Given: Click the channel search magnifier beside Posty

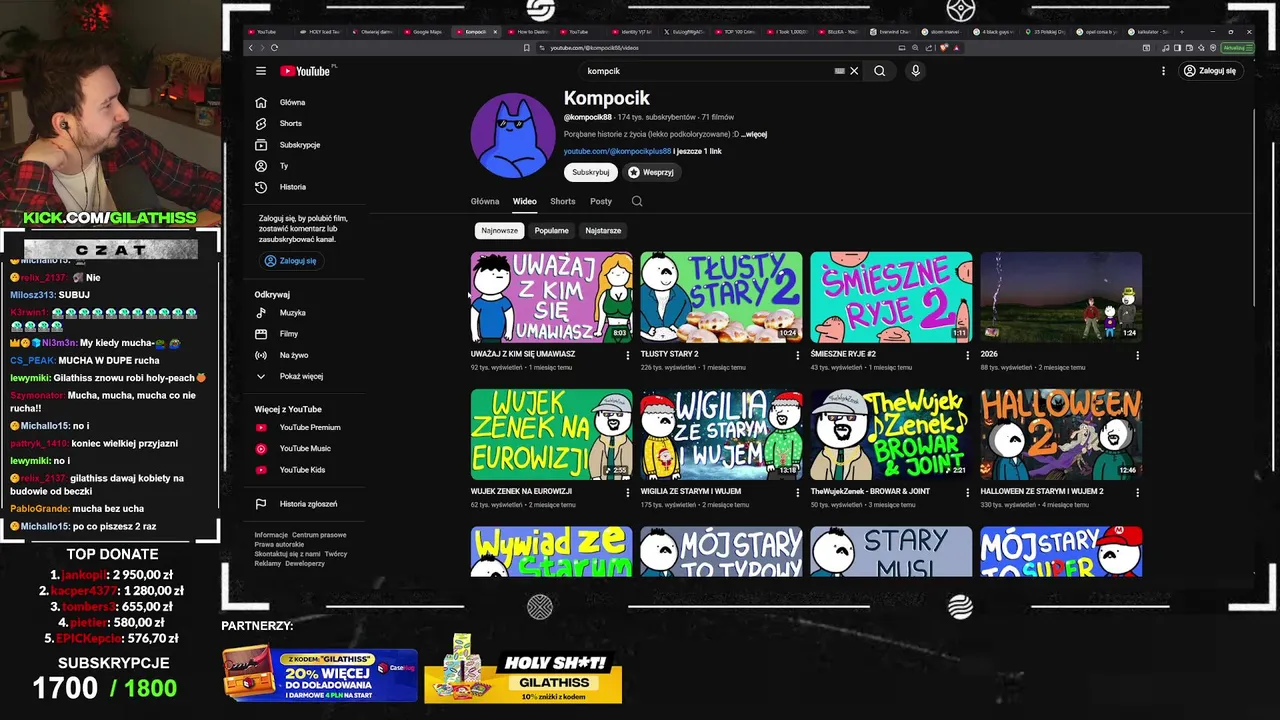Looking at the screenshot, I should 637,201.
